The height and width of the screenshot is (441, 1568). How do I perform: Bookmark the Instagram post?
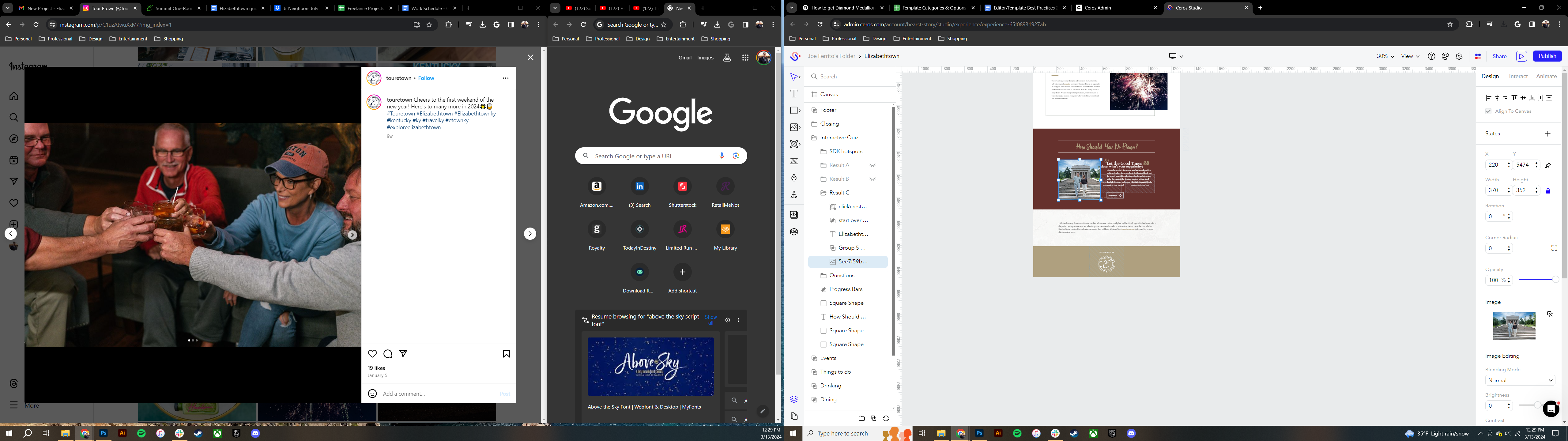click(x=506, y=353)
